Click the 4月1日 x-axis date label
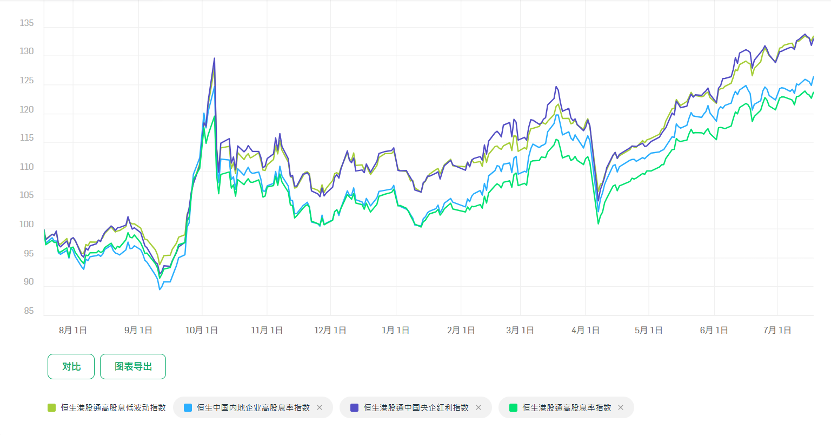Viewport: 832px width, 436px height. click(x=586, y=329)
